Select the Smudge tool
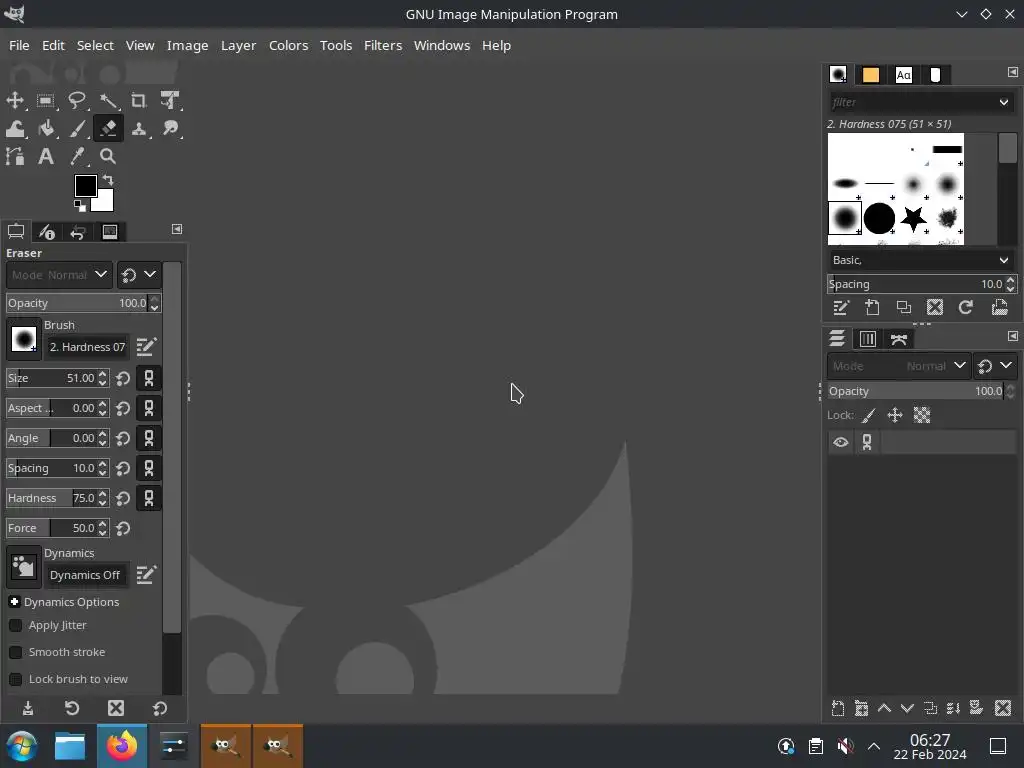This screenshot has height=768, width=1024. [x=170, y=129]
